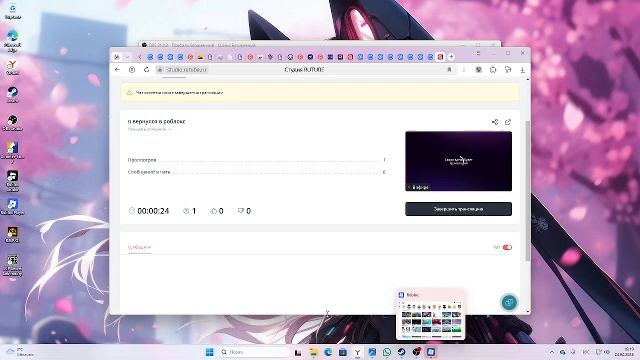The width and height of the screenshot is (640, 360).
Task: Click the yellow warning banner message
Action: click(x=179, y=93)
